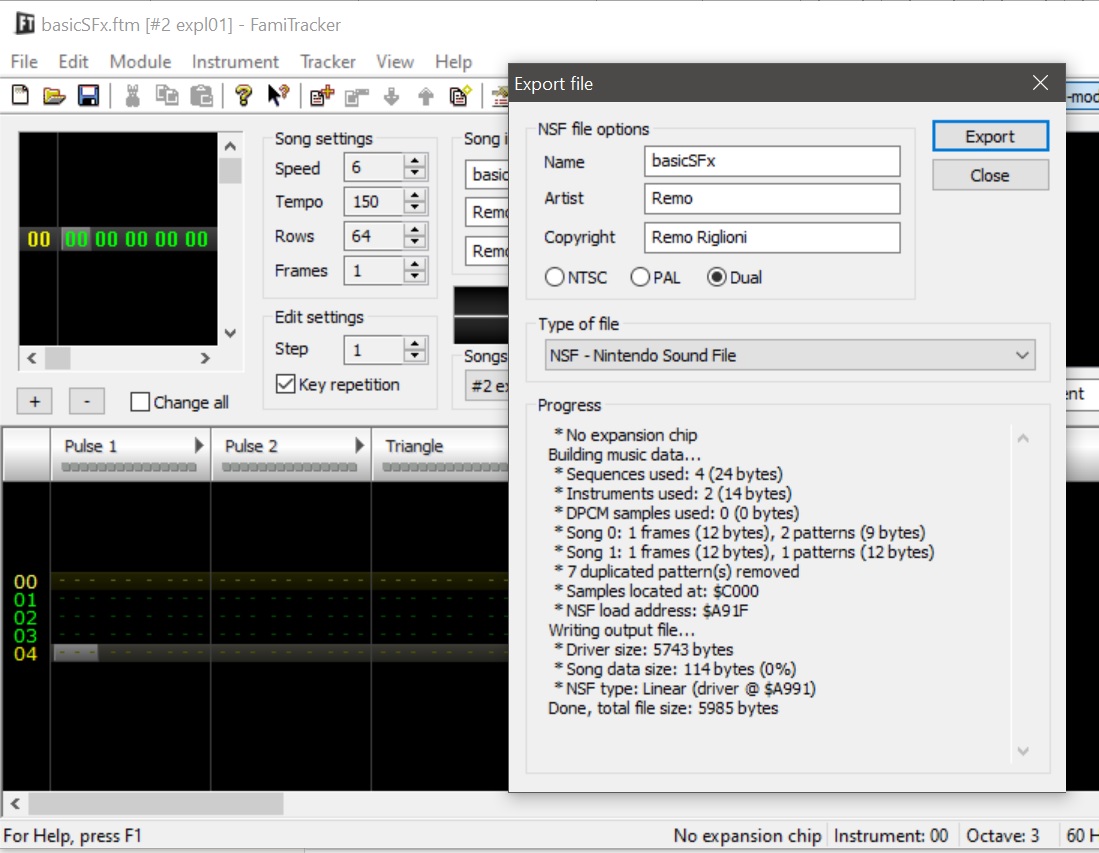The width and height of the screenshot is (1099, 853).
Task: Decrease Rows with the down spinner arrow
Action: pos(415,242)
